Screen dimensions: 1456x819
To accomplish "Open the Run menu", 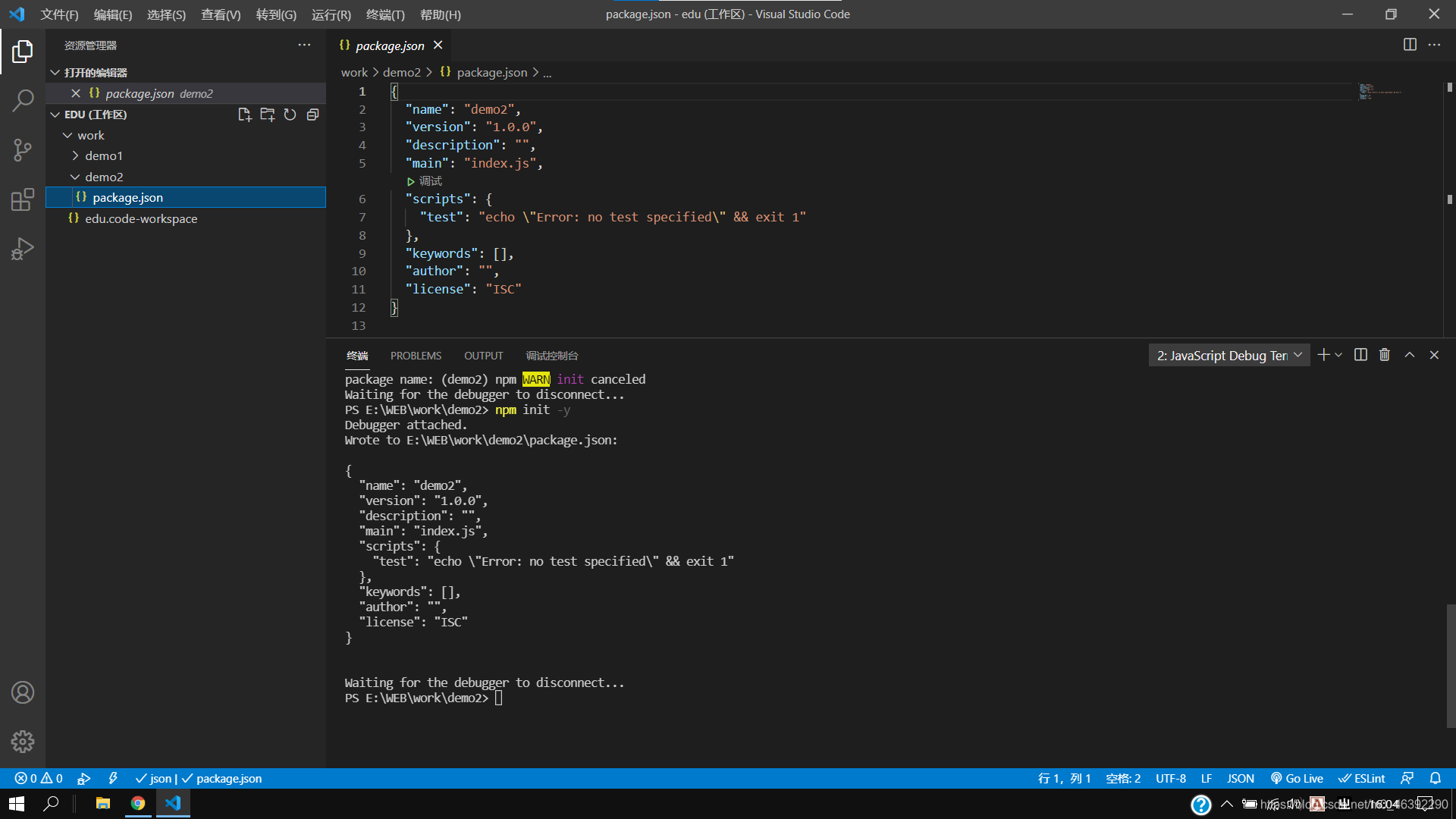I will click(331, 14).
